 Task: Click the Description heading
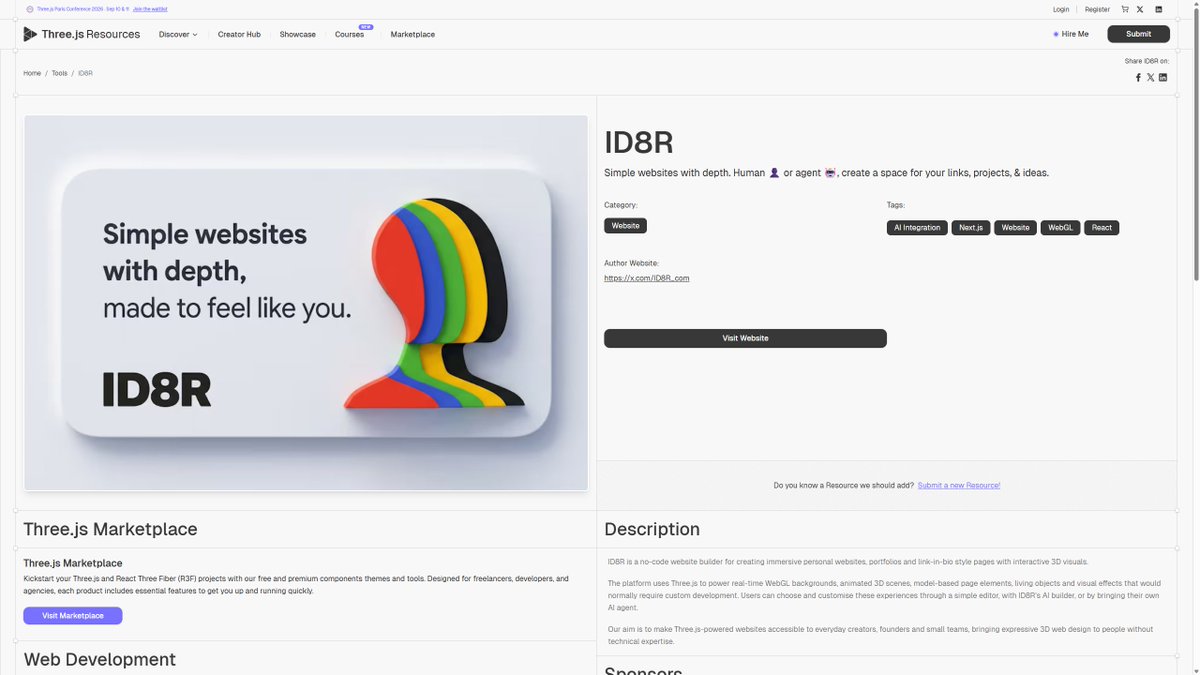[x=652, y=529]
